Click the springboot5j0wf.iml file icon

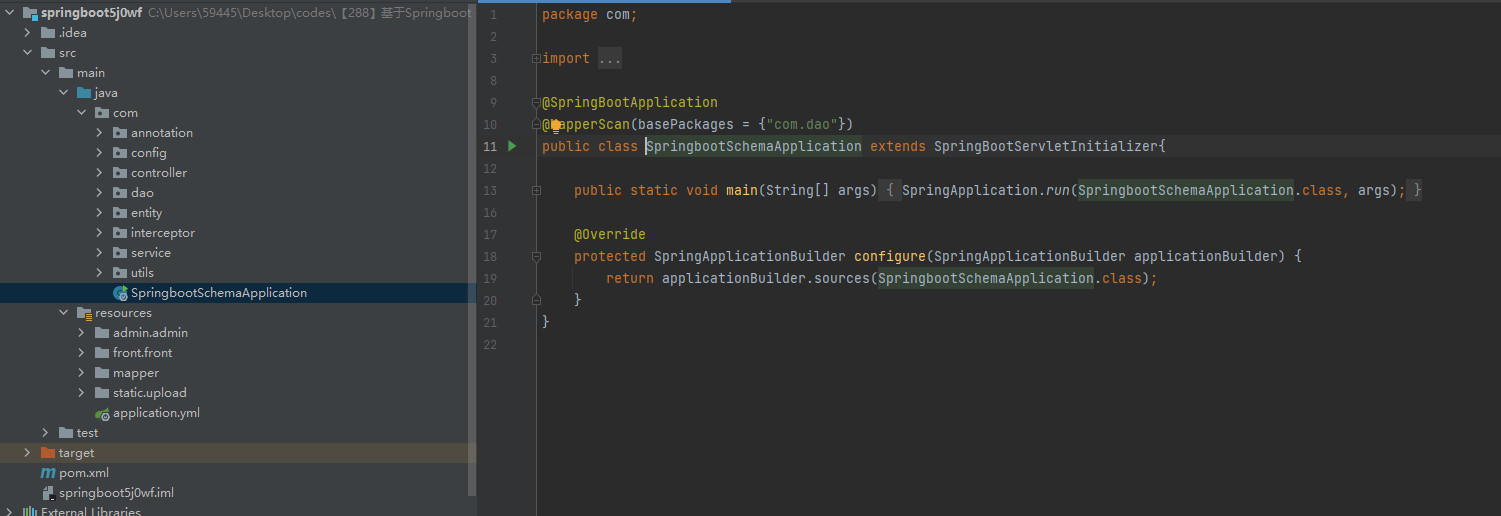tap(48, 493)
